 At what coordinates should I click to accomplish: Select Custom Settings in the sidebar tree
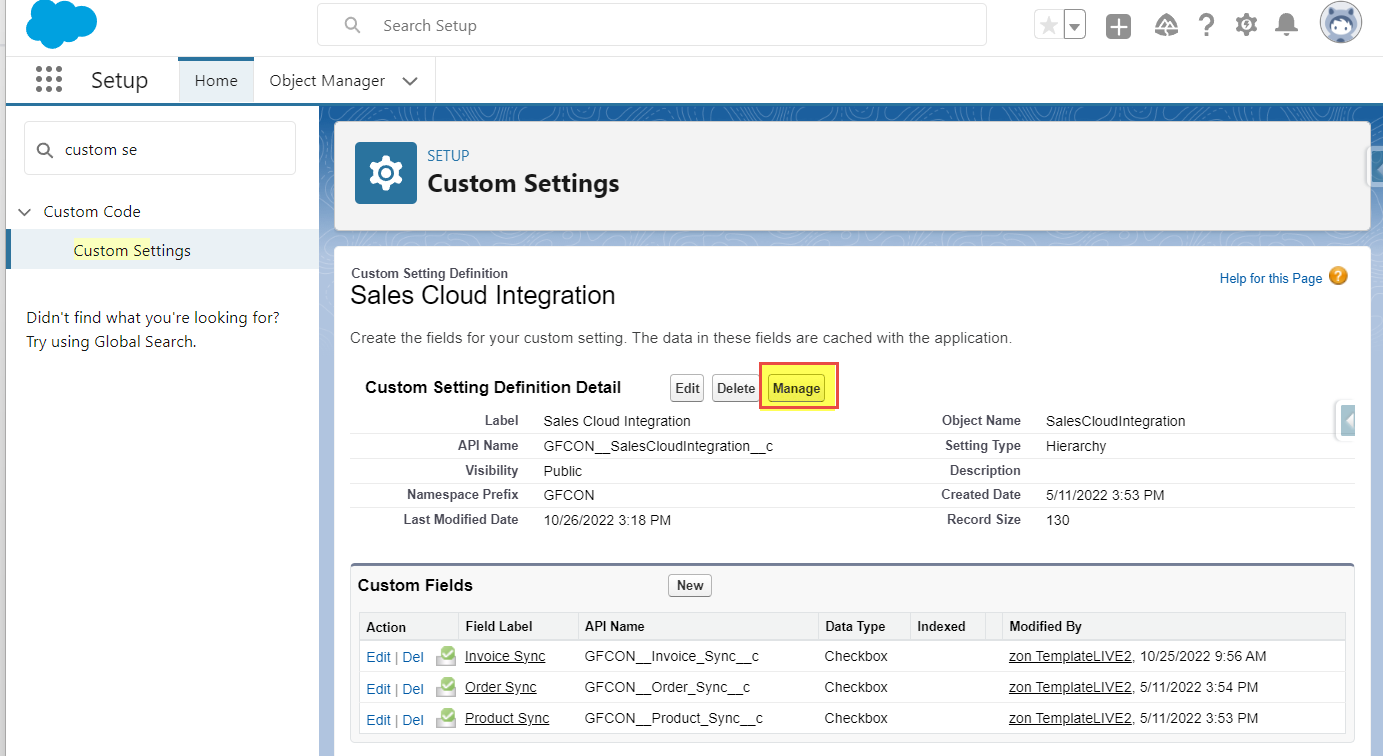(132, 250)
